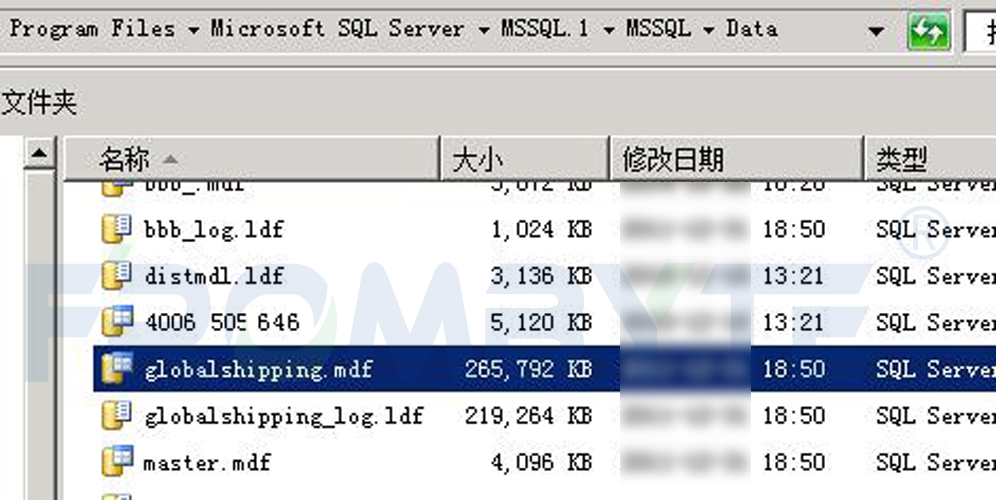Click the Data breadcrumb segment
The image size is (996, 500).
(752, 29)
